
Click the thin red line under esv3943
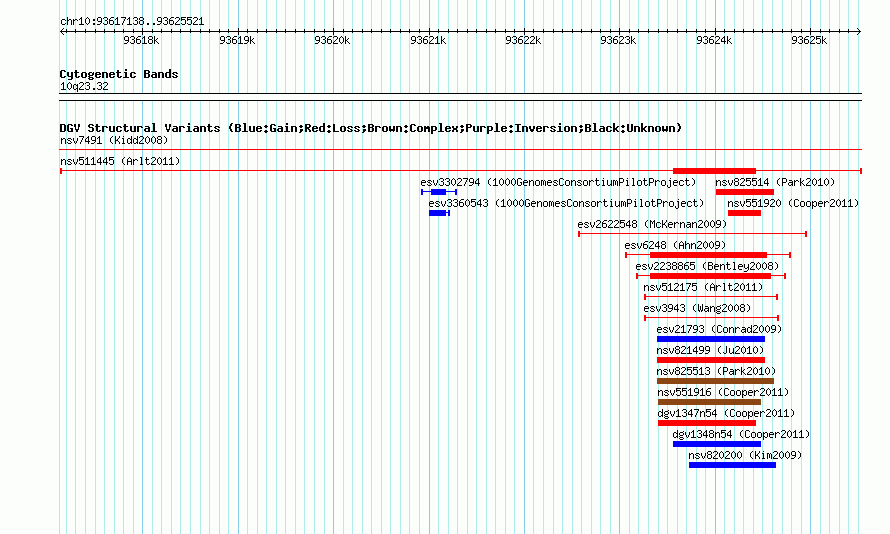coord(711,318)
